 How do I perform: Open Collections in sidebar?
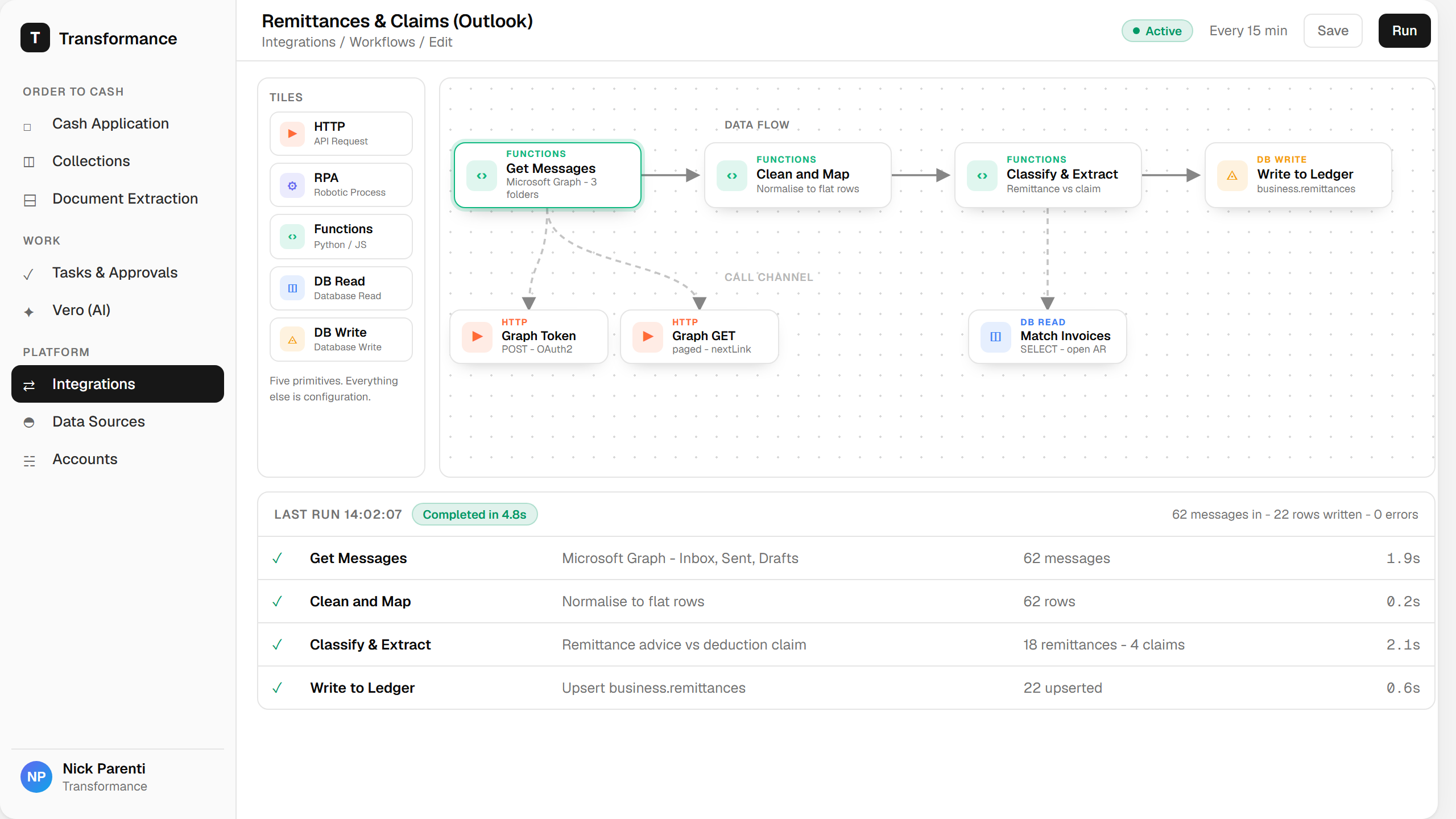118,161
